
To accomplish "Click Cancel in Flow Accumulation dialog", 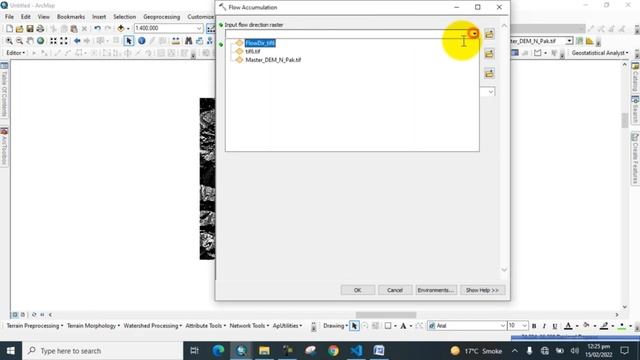I will tap(395, 290).
